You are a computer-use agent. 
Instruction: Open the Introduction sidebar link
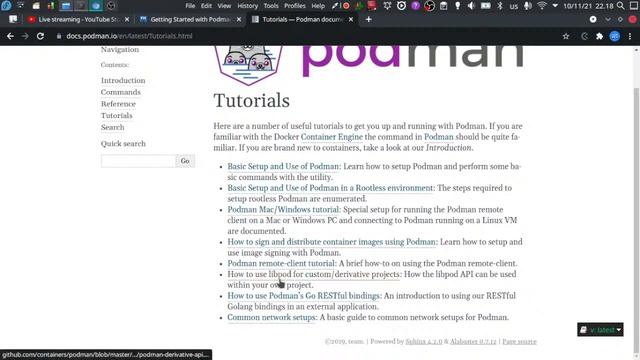(123, 80)
